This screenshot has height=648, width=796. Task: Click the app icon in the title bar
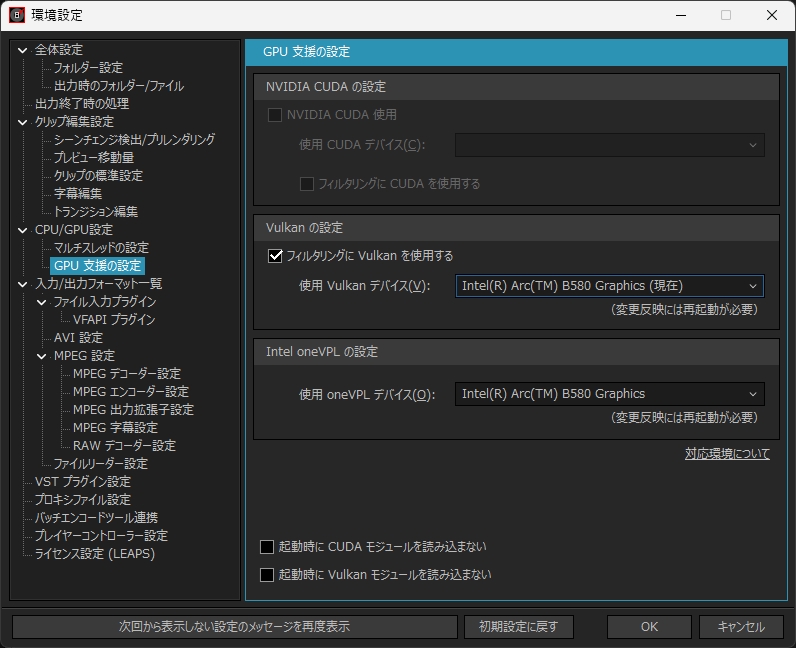[x=17, y=15]
